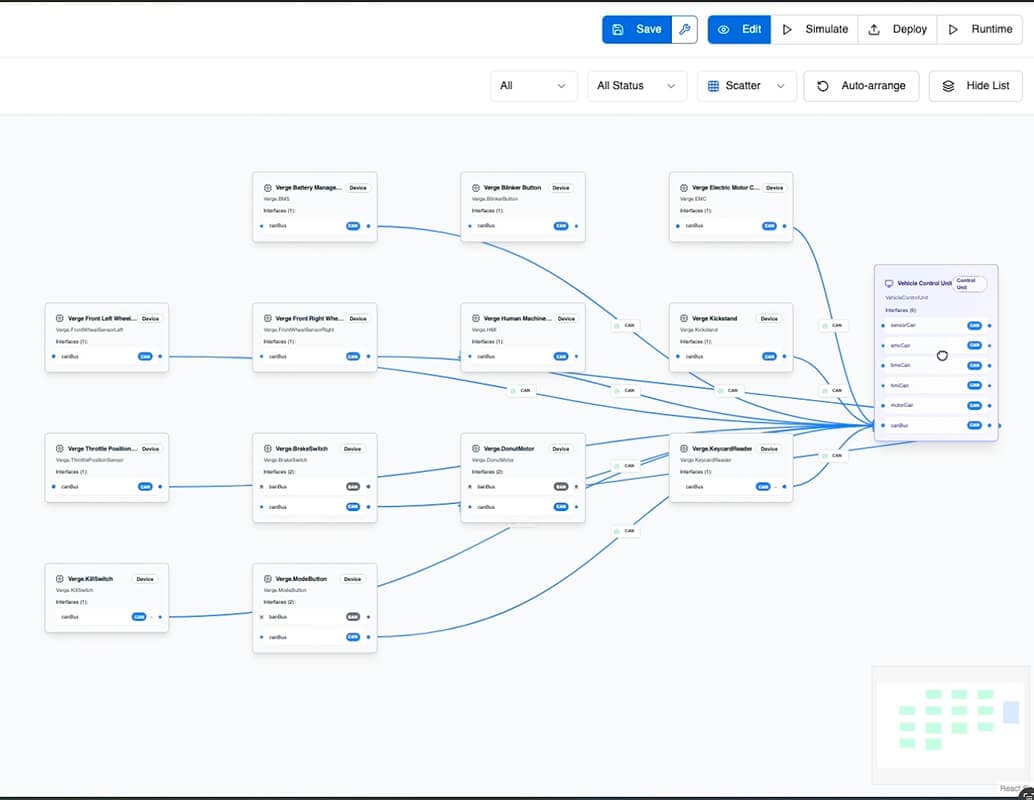1034x800 pixels.
Task: Open the All filter dropdown
Action: [533, 86]
